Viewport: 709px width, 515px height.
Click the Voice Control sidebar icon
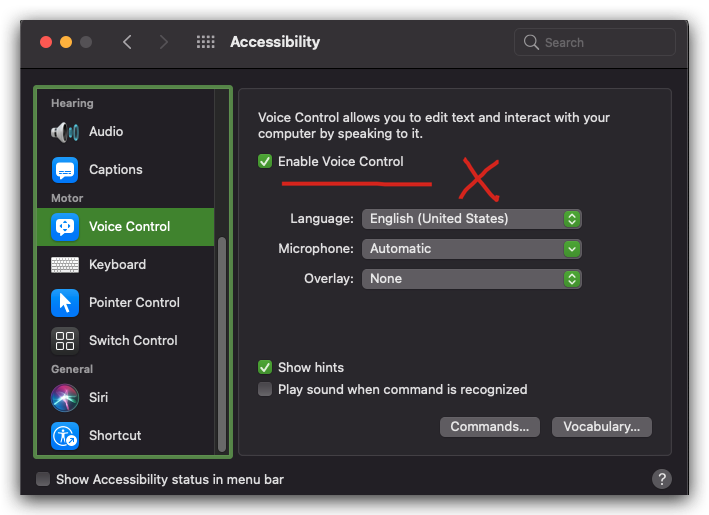coord(65,227)
